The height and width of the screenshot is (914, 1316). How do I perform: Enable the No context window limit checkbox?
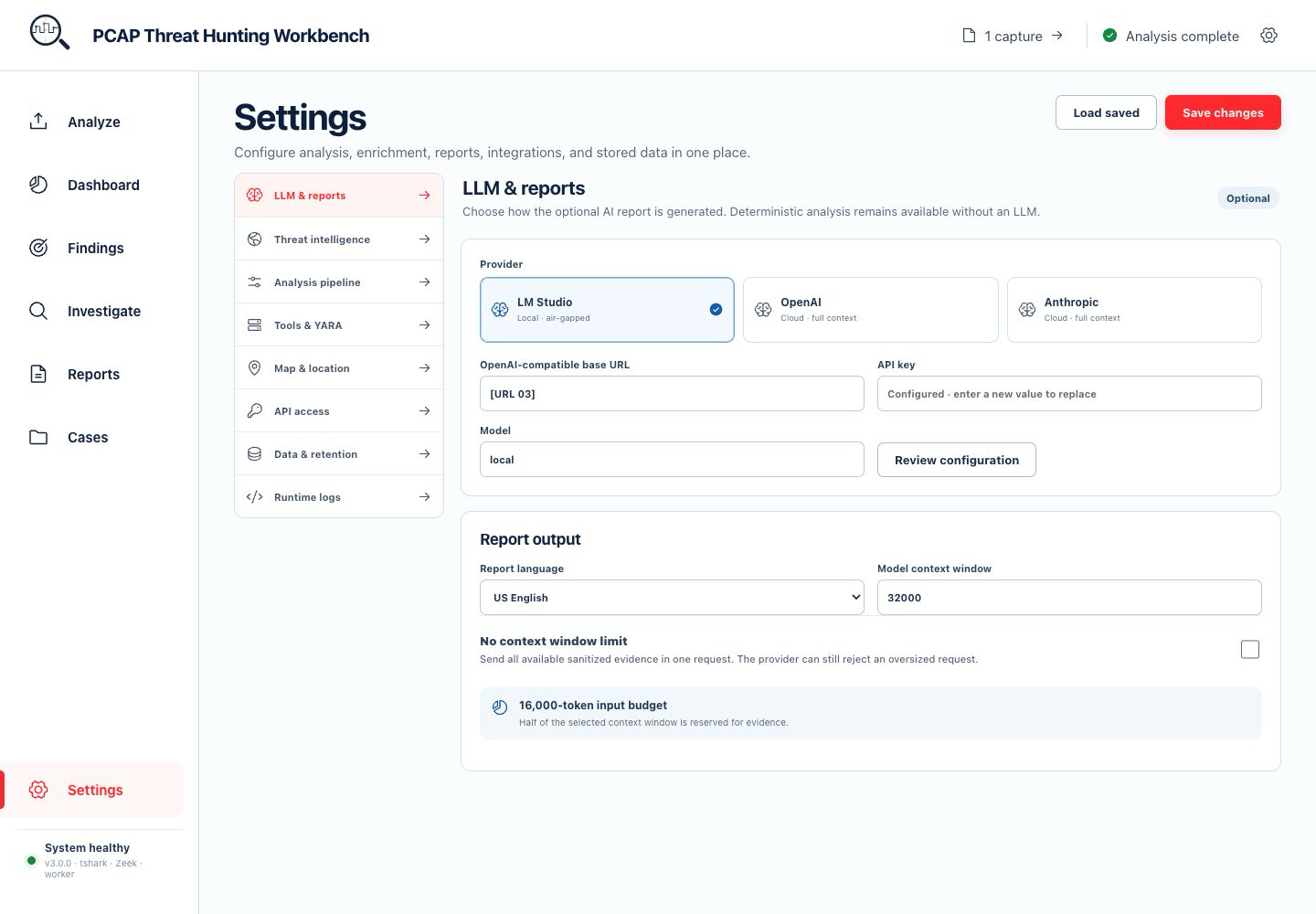(1250, 650)
